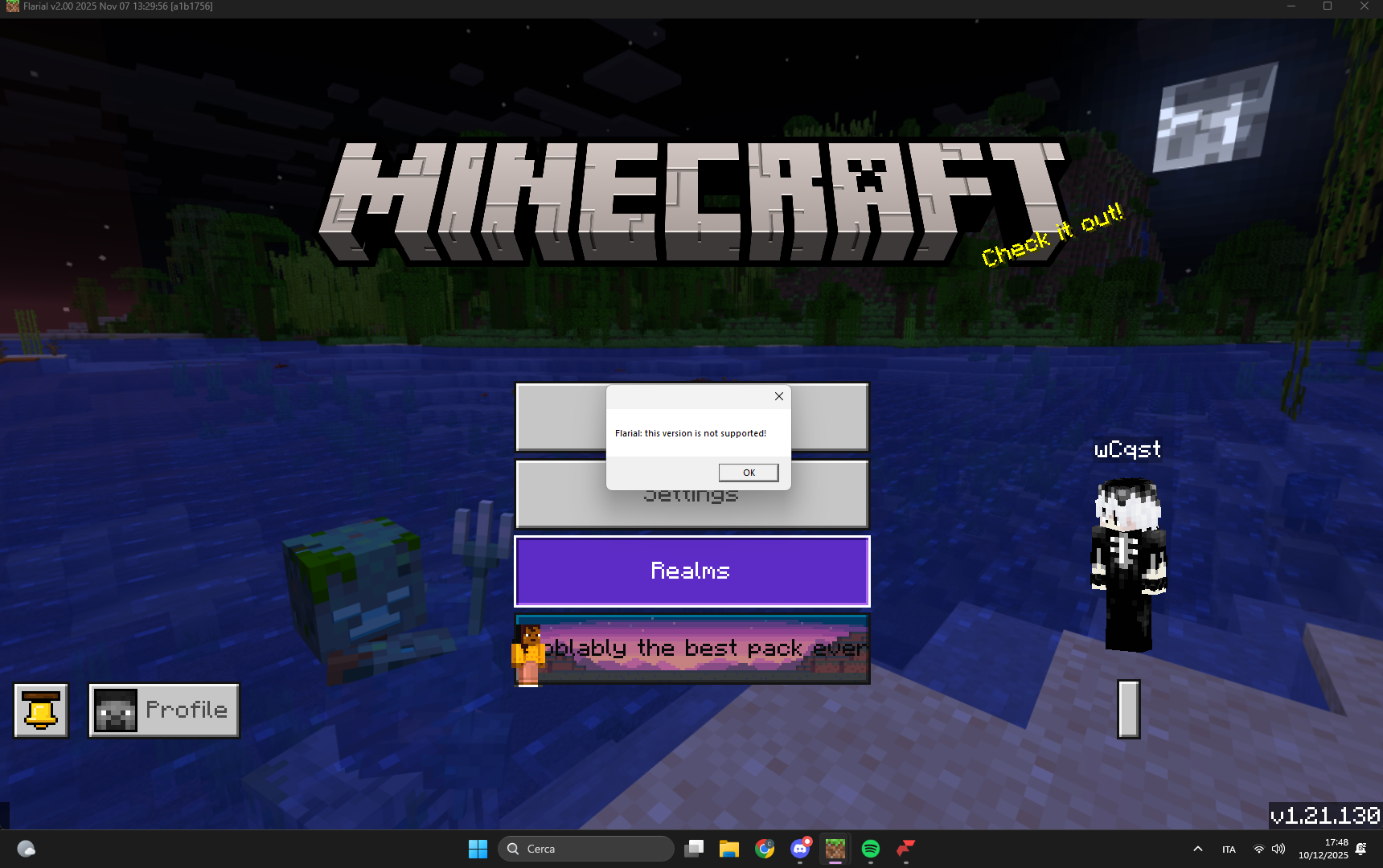Click the Task View icon on the taskbar
The height and width of the screenshot is (868, 1383).
coord(693,848)
